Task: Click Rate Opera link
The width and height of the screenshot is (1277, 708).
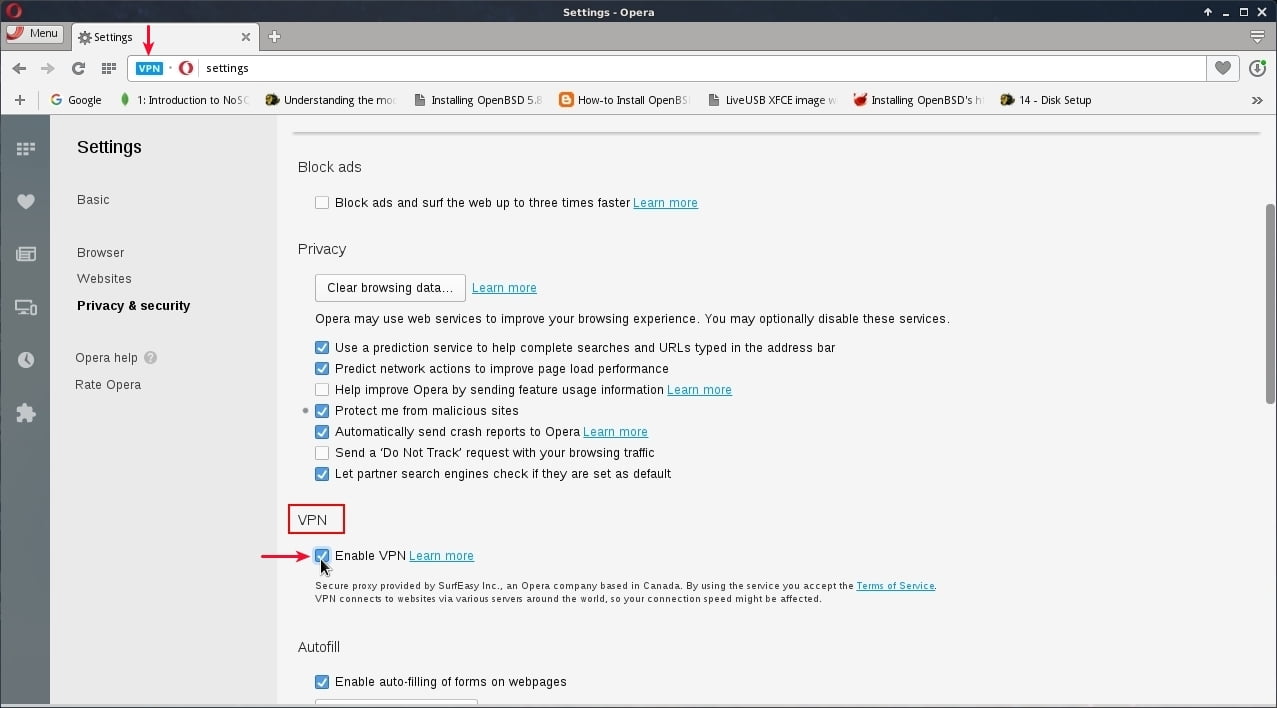Action: tap(108, 385)
